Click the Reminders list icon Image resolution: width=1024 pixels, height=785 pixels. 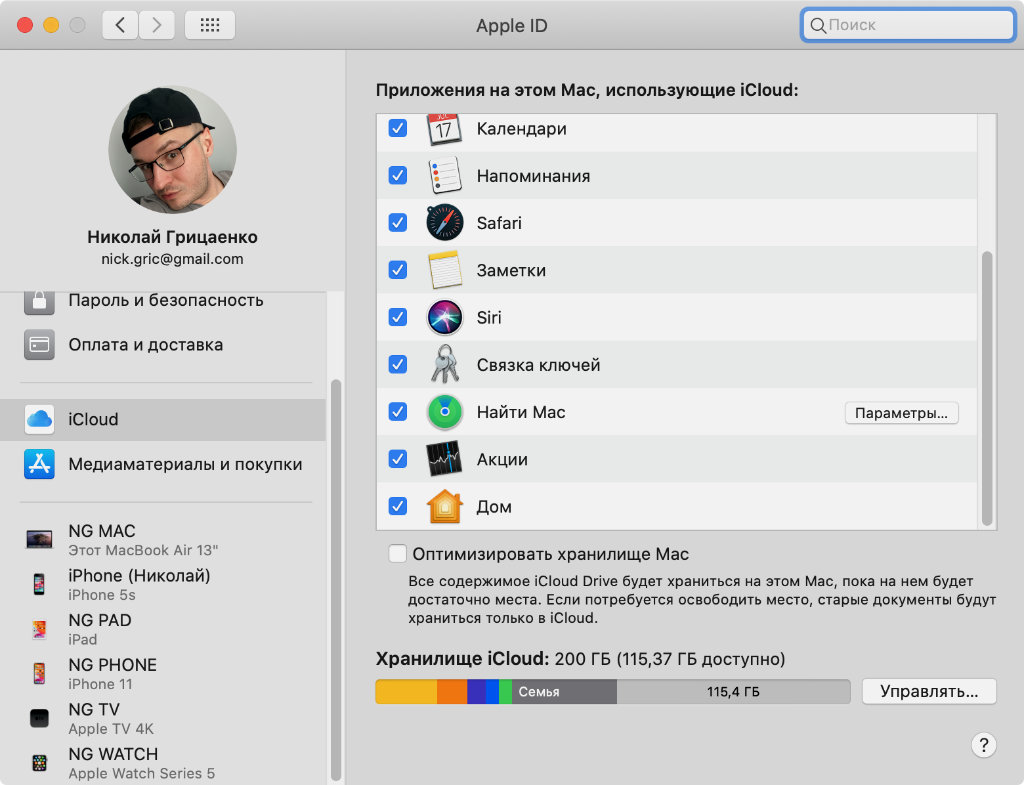[x=445, y=176]
